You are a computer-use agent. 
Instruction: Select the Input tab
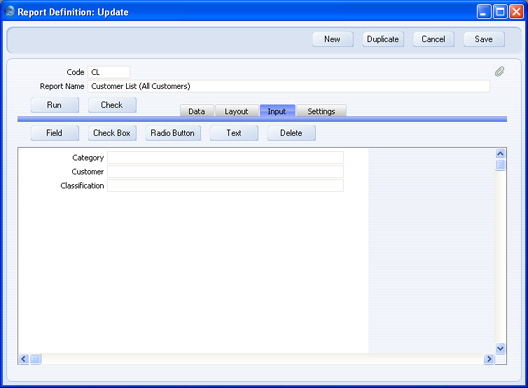(277, 111)
